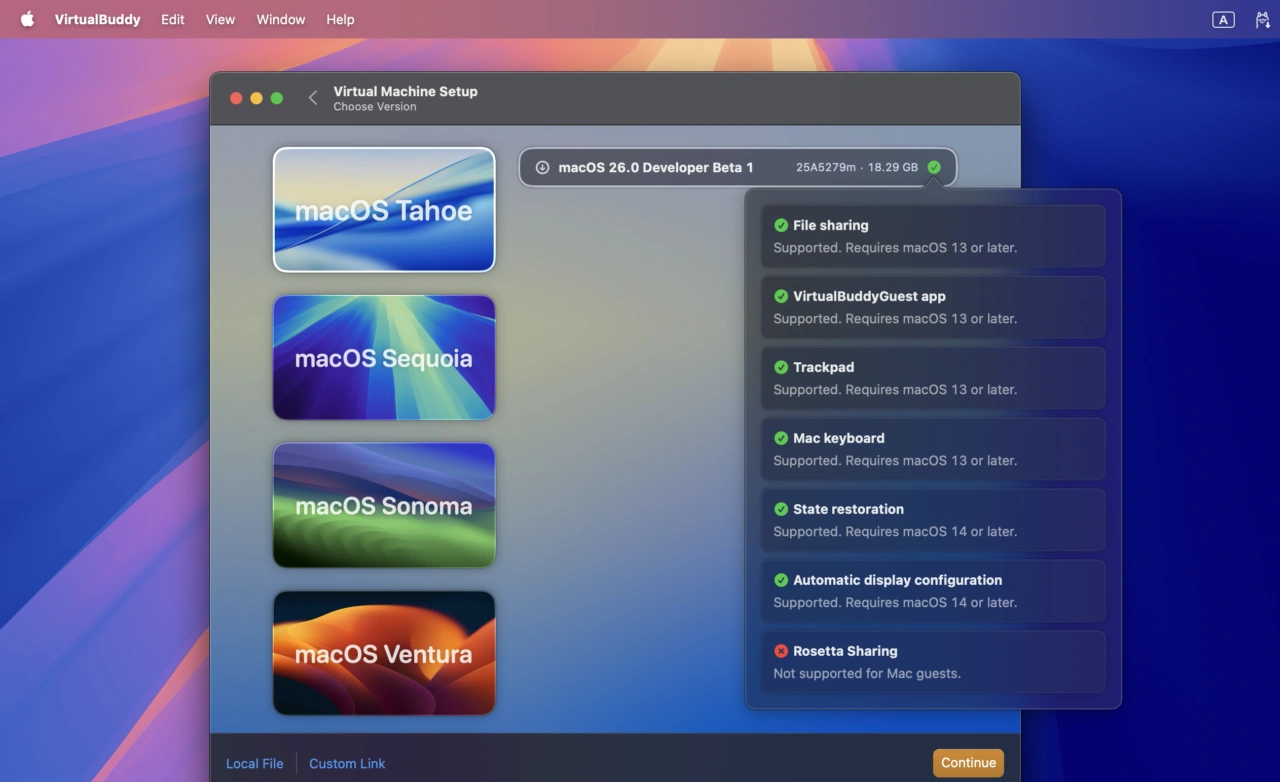Click the Trackpad supported check icon
Viewport: 1280px width, 782px height.
[781, 367]
